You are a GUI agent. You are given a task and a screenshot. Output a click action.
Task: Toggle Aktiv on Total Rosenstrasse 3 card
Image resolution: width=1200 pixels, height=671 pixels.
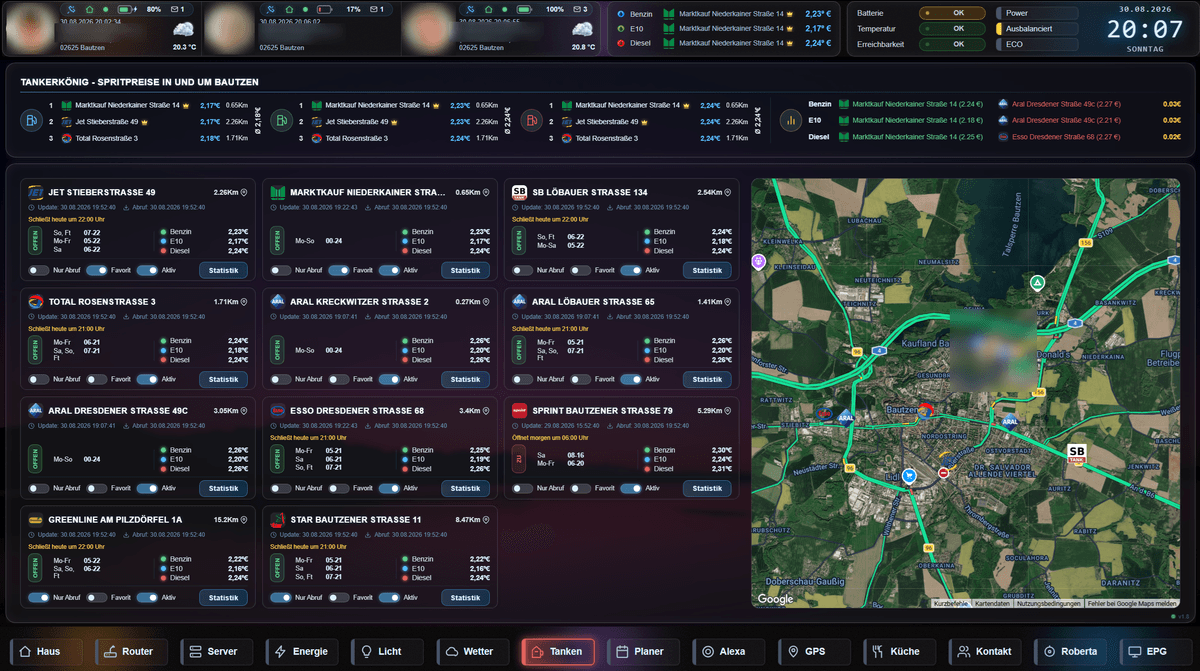pyautogui.click(x=148, y=379)
